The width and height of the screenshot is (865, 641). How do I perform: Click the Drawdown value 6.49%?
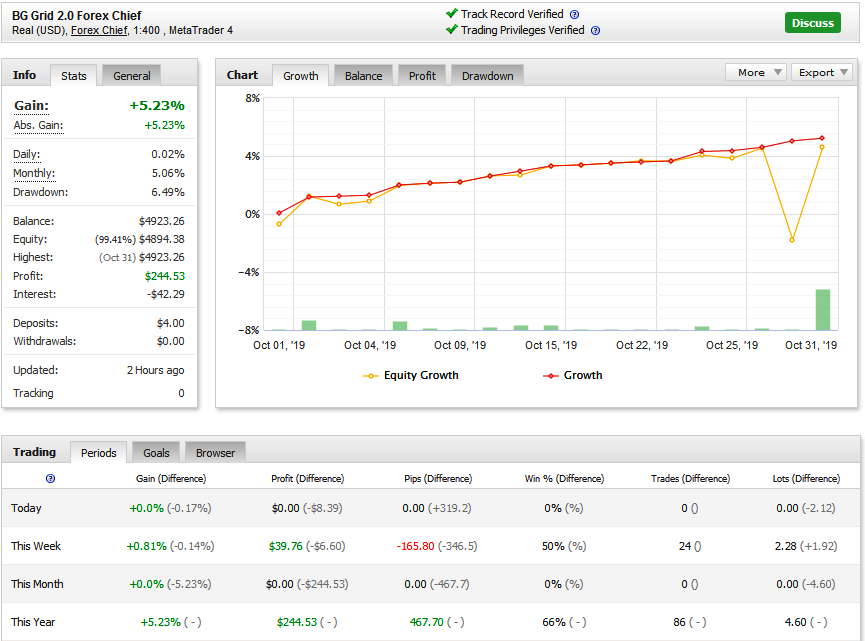pyautogui.click(x=168, y=193)
